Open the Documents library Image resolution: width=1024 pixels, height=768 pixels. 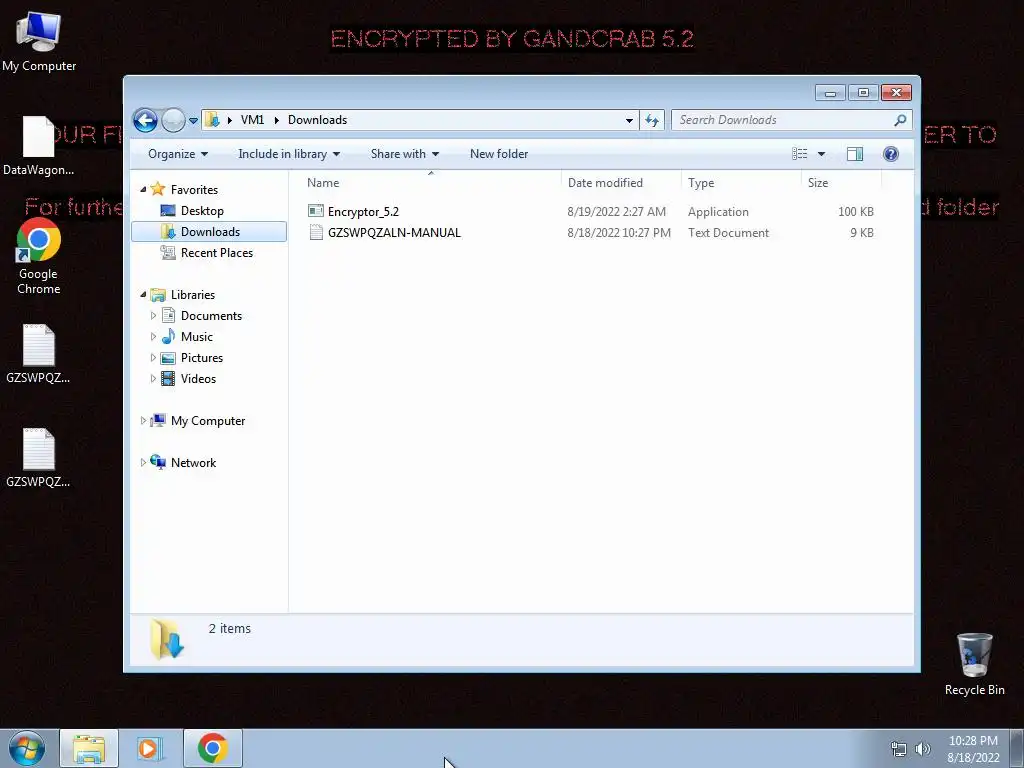(211, 316)
